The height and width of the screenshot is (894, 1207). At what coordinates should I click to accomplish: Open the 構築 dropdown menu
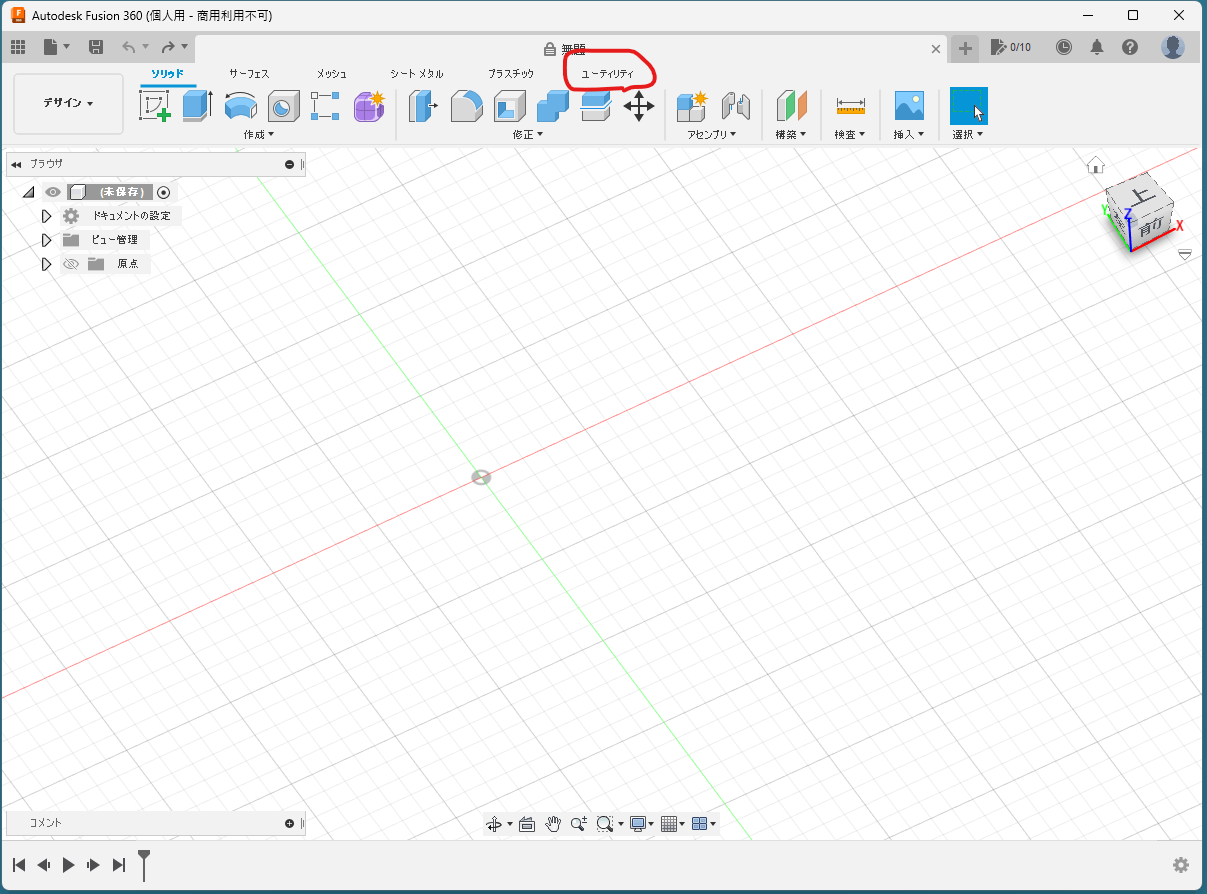pos(791,134)
